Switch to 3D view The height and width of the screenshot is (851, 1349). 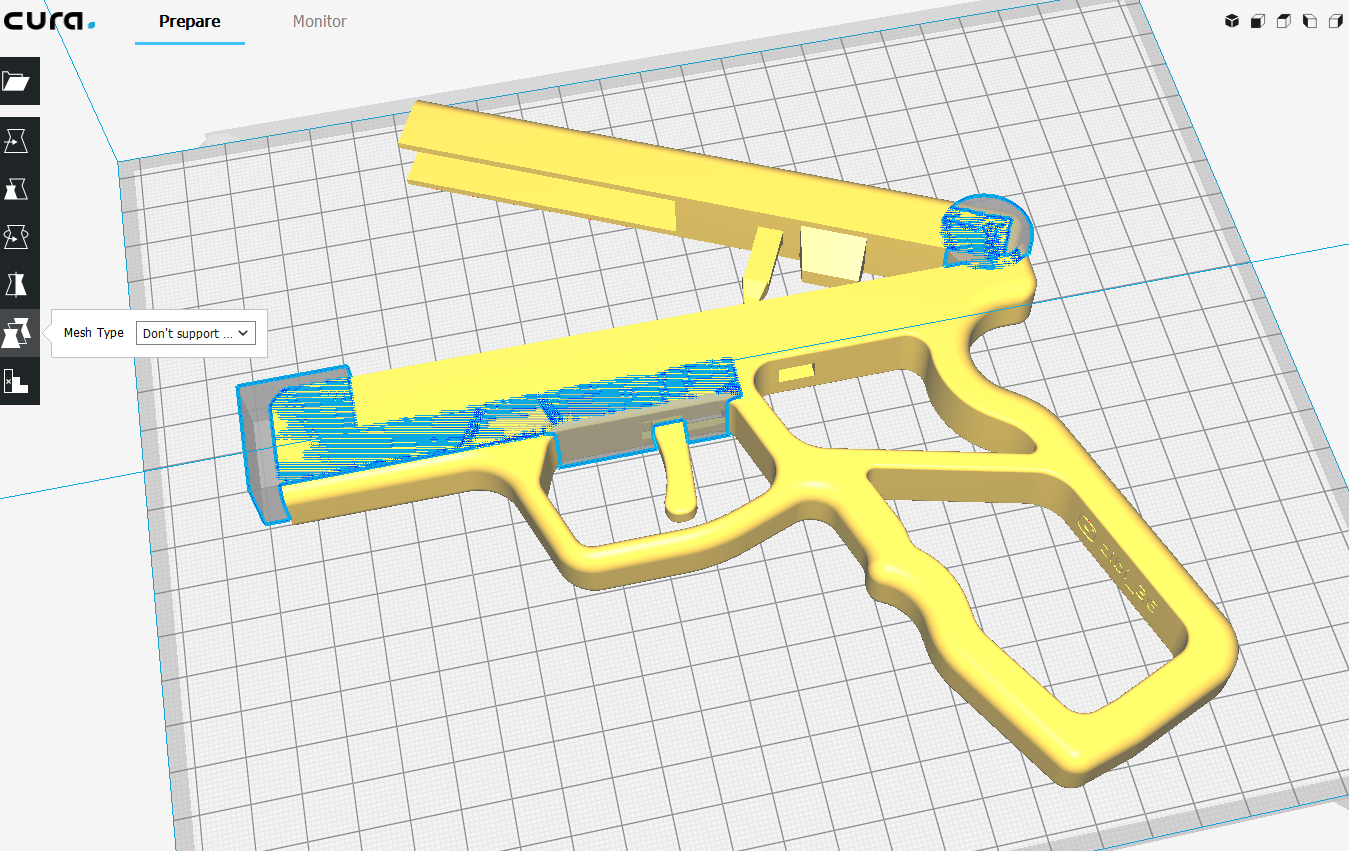click(x=1231, y=20)
